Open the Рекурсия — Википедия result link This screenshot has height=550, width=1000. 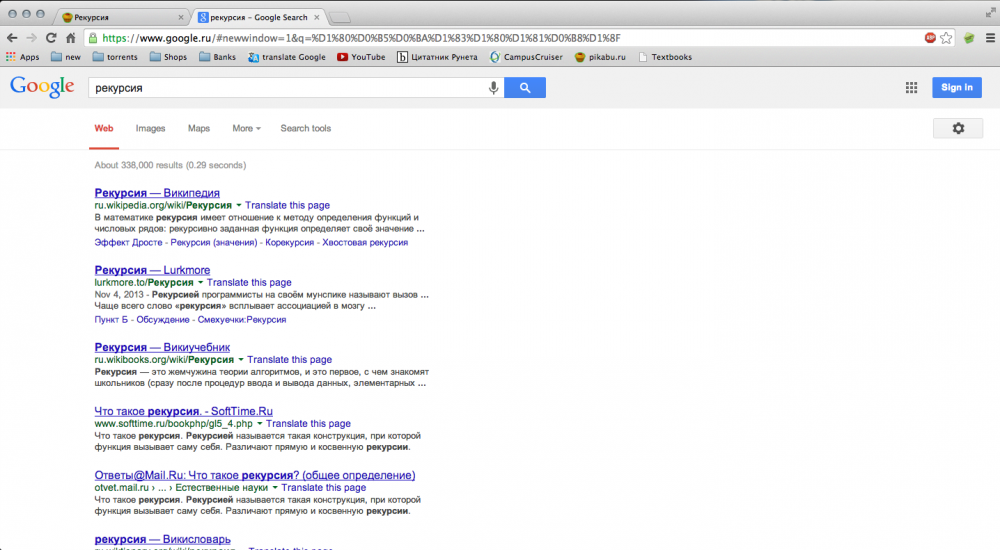pos(157,192)
